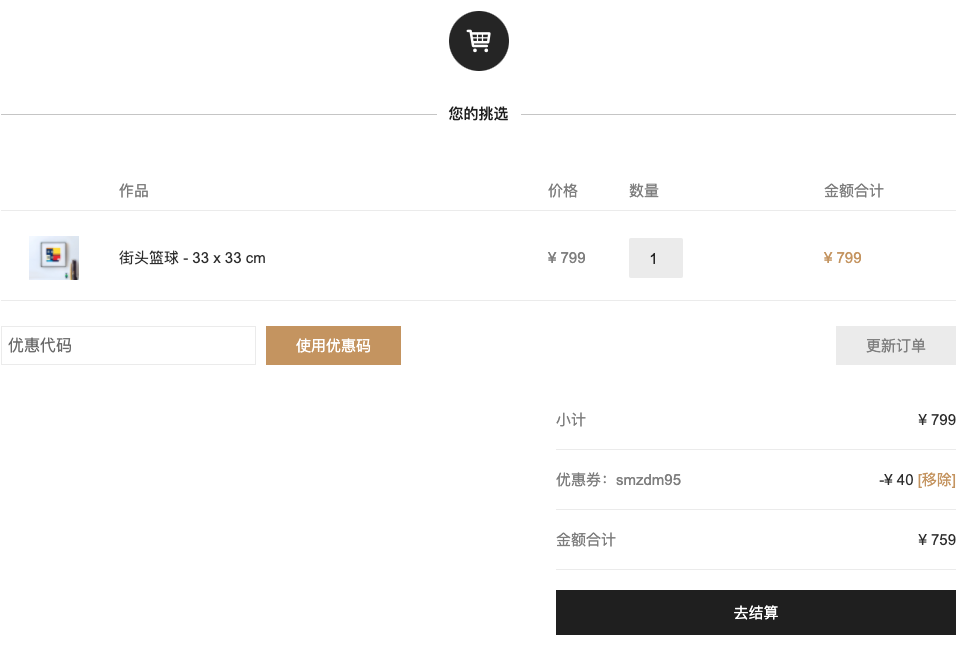Click the 价格 column header
Image resolution: width=966 pixels, height=655 pixels.
[x=563, y=190]
